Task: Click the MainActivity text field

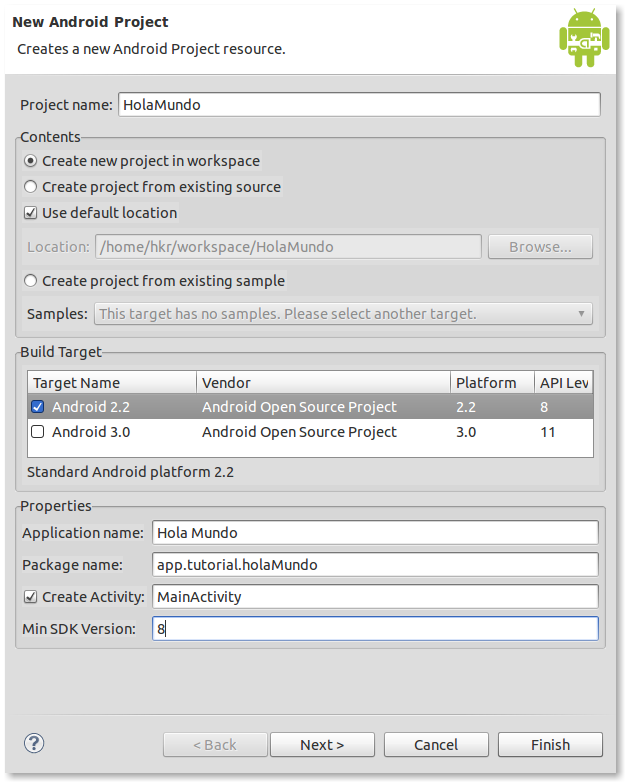Action: tap(375, 596)
